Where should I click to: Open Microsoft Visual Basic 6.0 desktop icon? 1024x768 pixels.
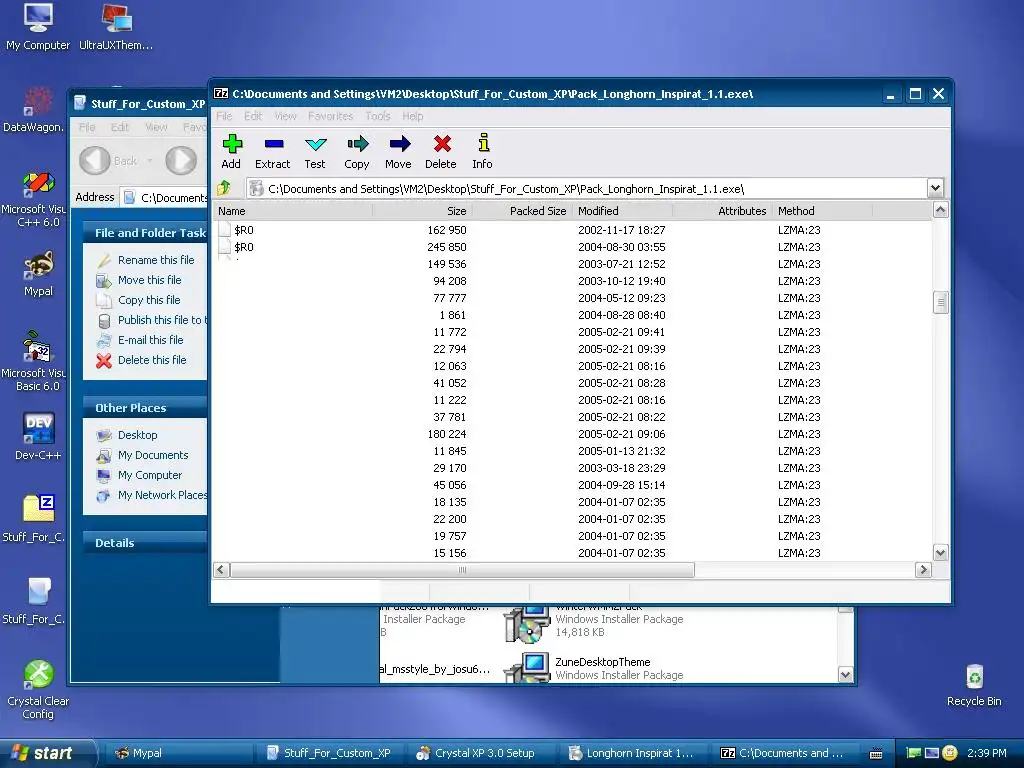point(34,360)
